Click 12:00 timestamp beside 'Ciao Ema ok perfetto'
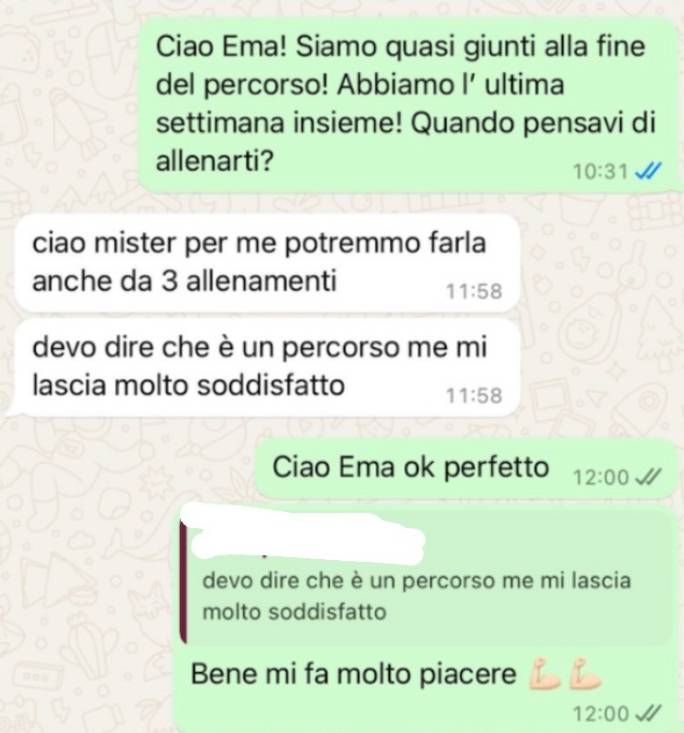This screenshot has width=684, height=733. point(602,478)
